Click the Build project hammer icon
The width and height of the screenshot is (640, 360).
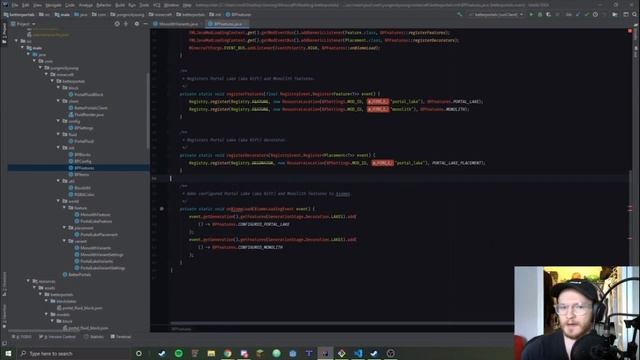(x=460, y=14)
